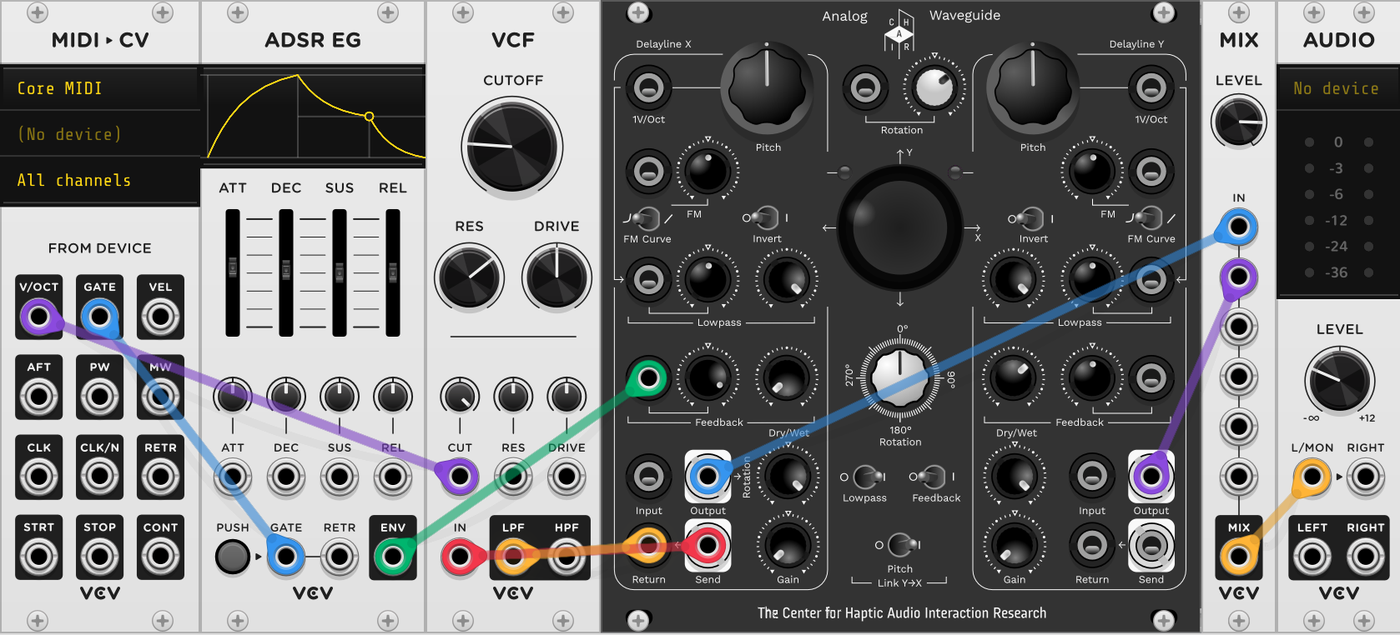The image size is (1400, 635).
Task: Click the Delayline X Gain knob
Action: click(787, 546)
